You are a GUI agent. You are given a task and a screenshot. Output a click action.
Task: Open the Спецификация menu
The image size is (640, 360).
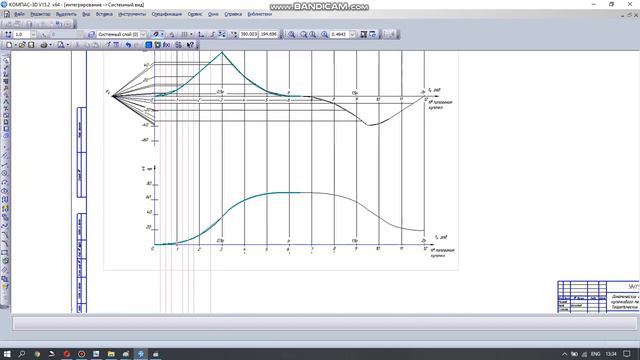(x=167, y=14)
